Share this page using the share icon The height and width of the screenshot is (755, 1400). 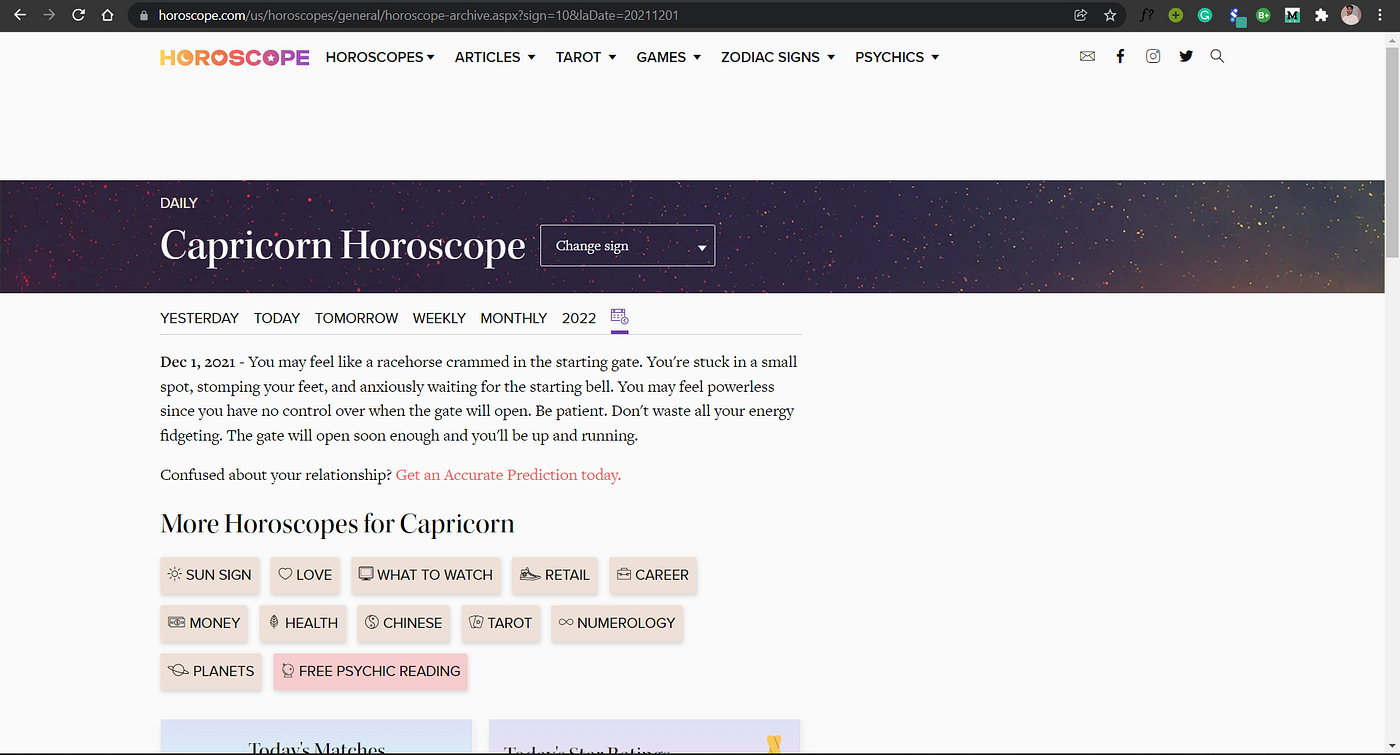1080,15
